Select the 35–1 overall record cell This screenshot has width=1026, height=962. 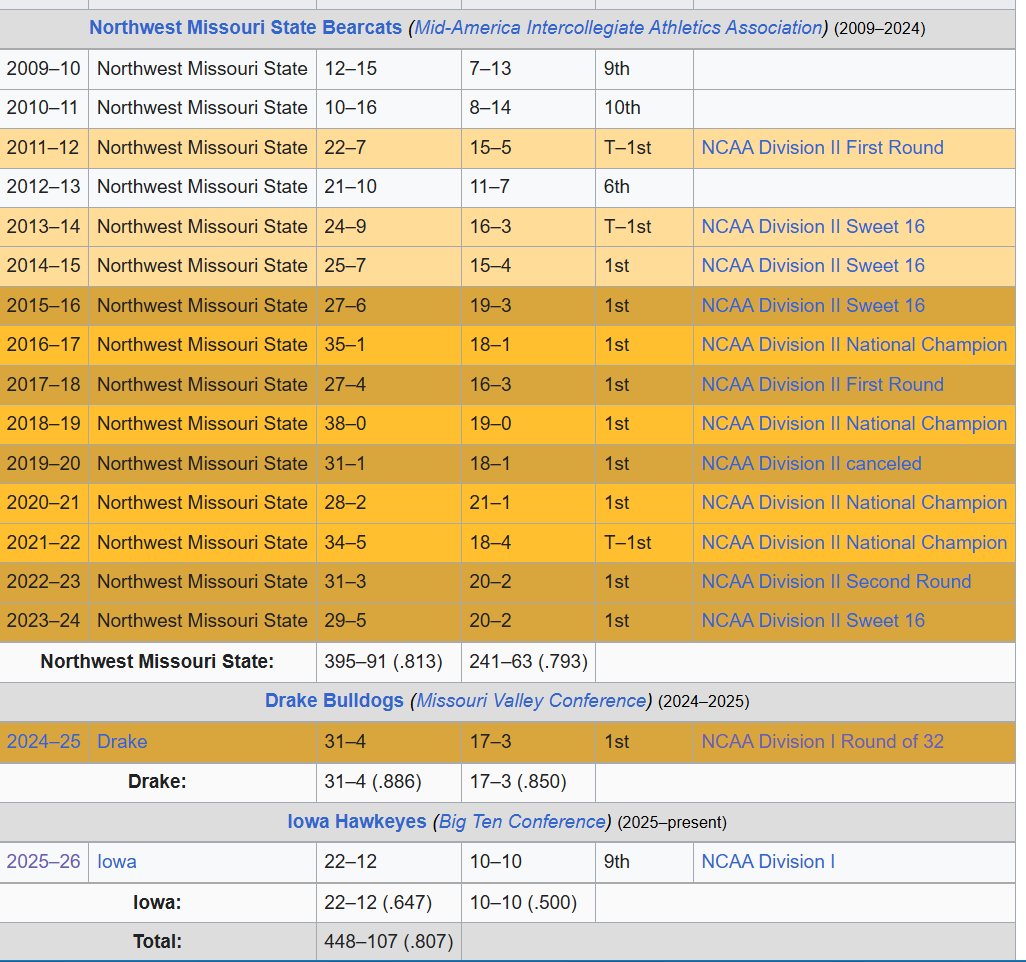tap(389, 345)
